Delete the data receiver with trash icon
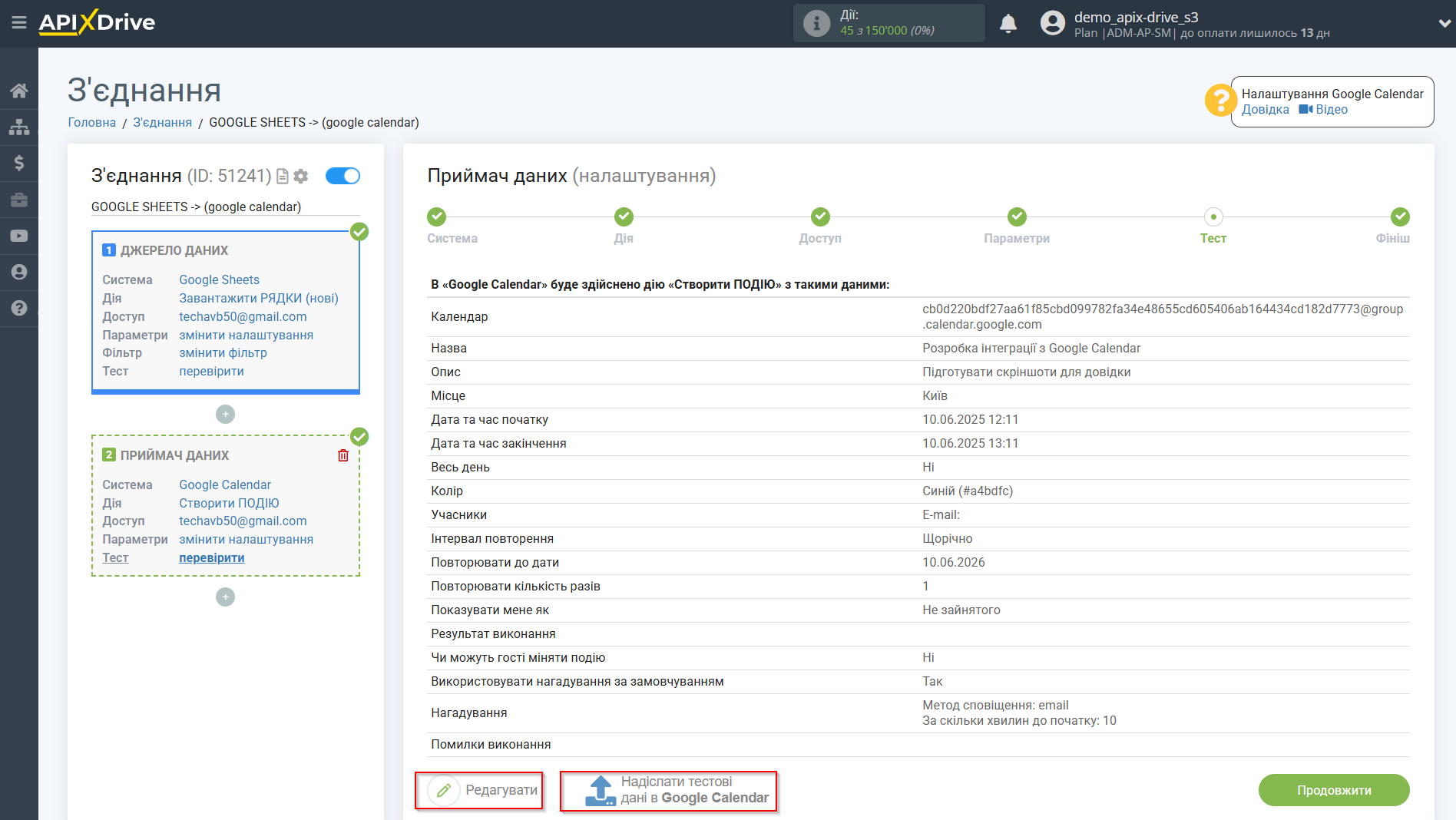 pos(343,455)
